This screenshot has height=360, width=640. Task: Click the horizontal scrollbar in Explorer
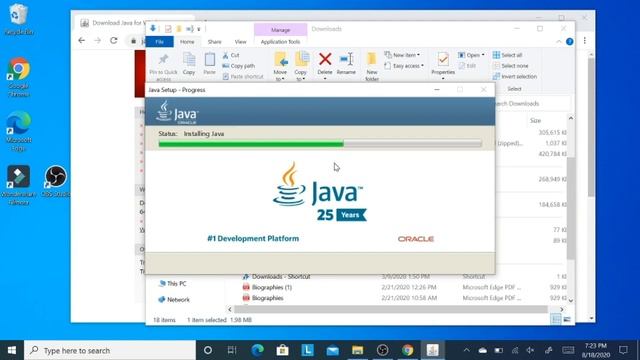391,309
